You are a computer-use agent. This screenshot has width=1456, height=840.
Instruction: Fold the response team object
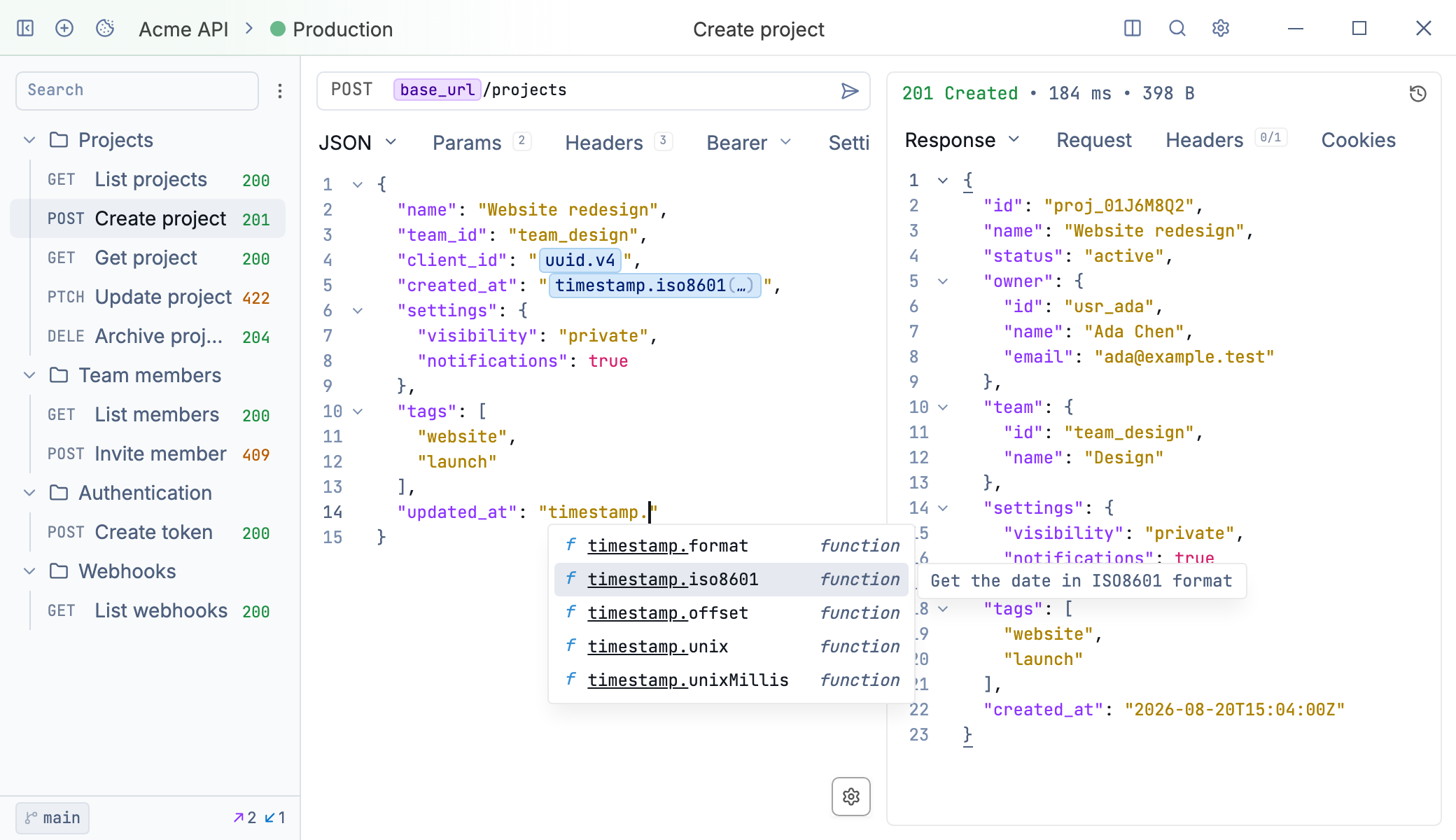(x=943, y=407)
